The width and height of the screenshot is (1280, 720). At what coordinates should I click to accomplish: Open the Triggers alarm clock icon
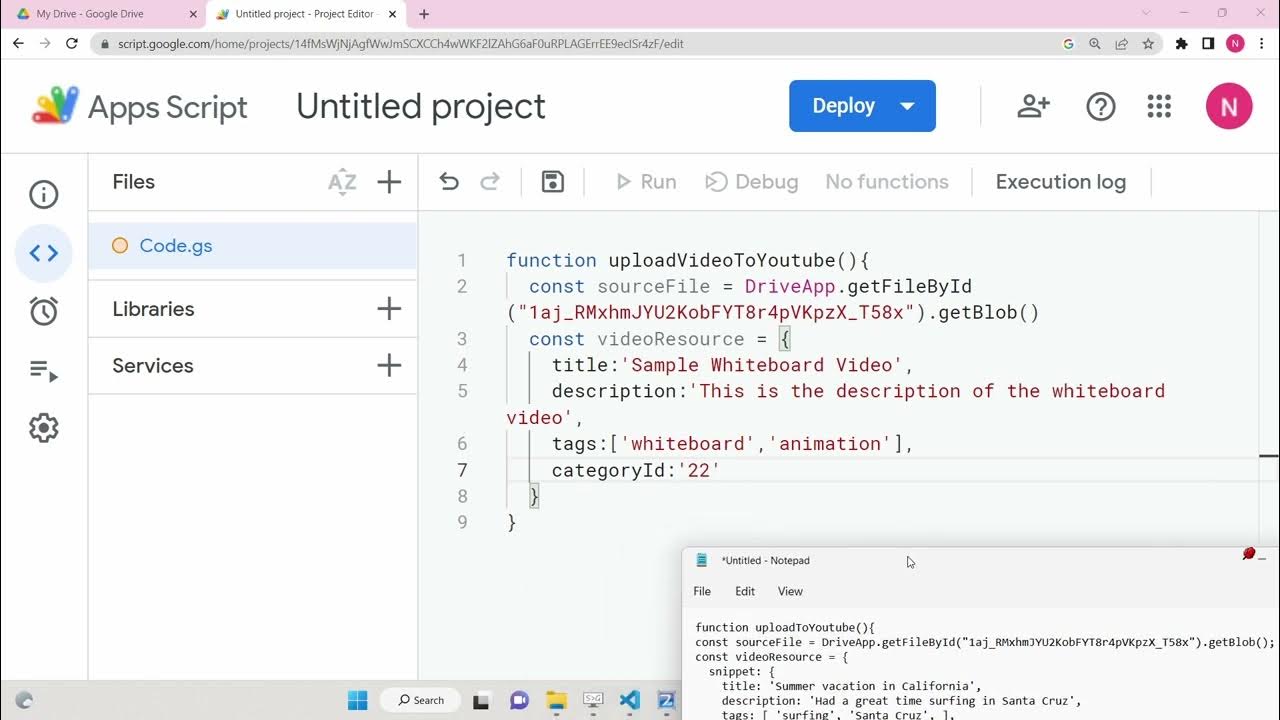[44, 311]
